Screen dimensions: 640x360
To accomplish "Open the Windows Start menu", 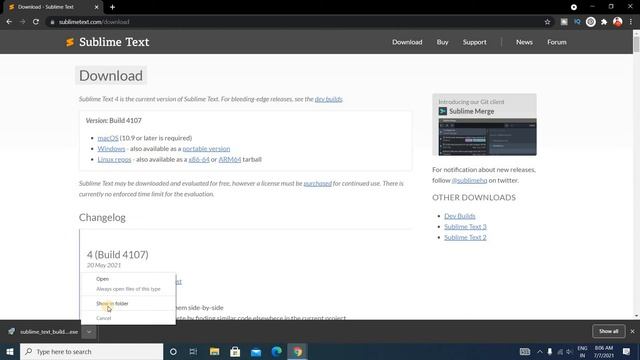I will click(10, 351).
